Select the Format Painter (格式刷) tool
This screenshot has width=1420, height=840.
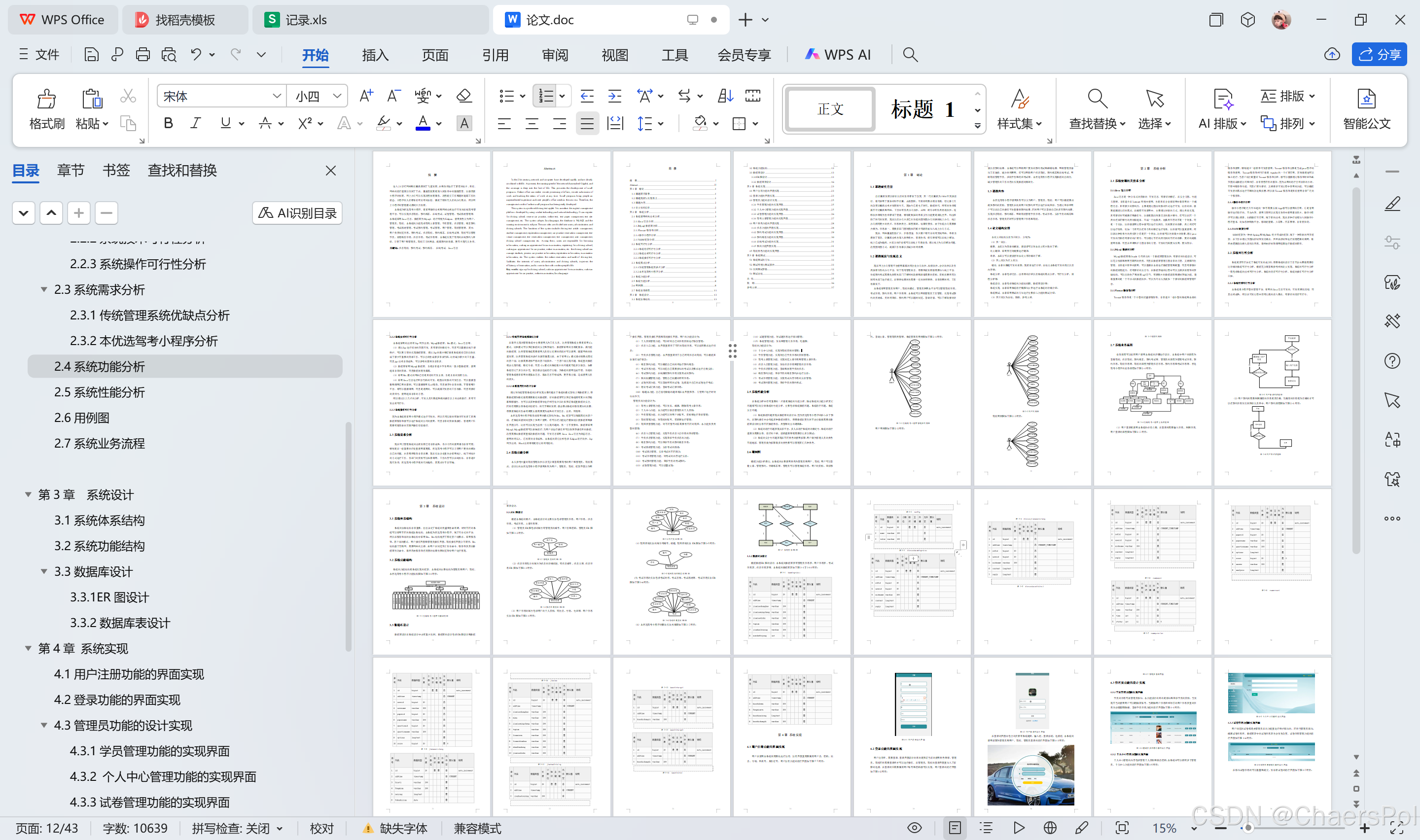click(x=46, y=109)
